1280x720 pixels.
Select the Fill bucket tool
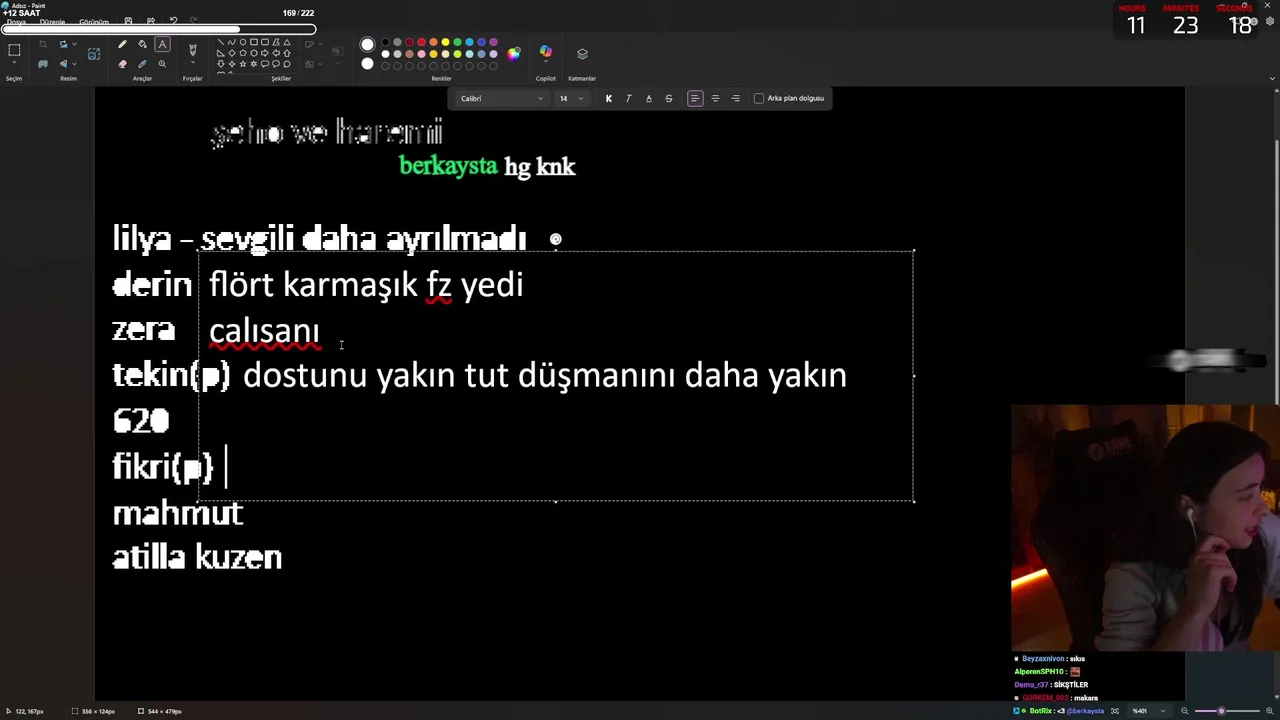point(142,44)
